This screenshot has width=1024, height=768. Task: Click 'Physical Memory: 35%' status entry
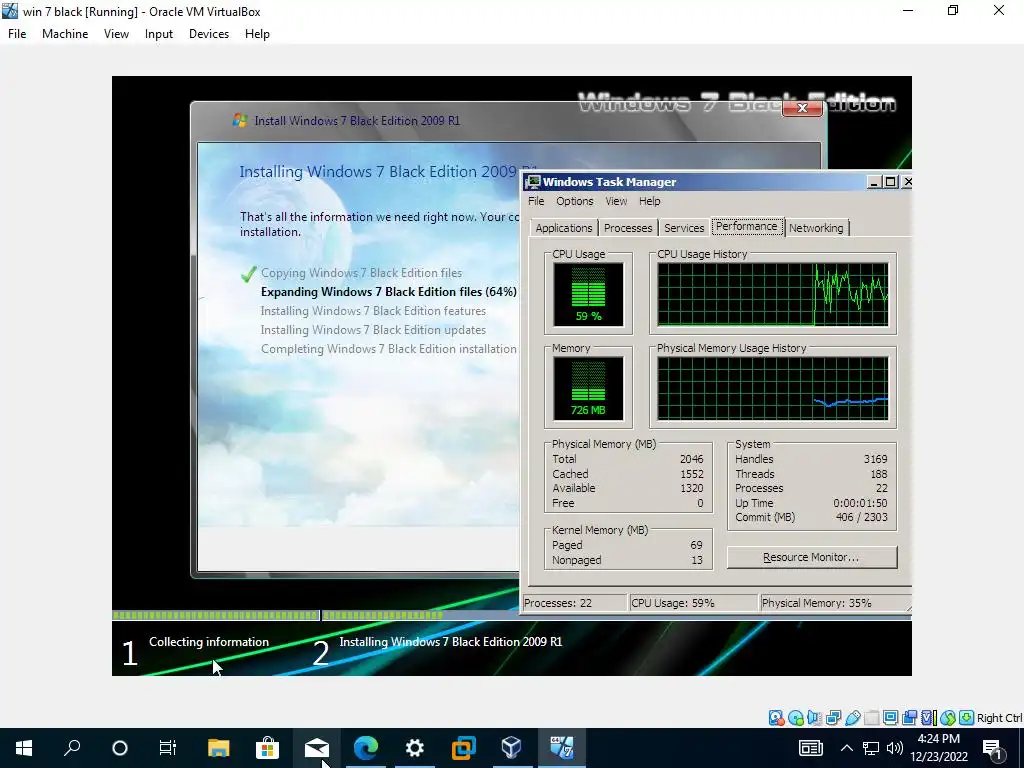[x=816, y=603]
